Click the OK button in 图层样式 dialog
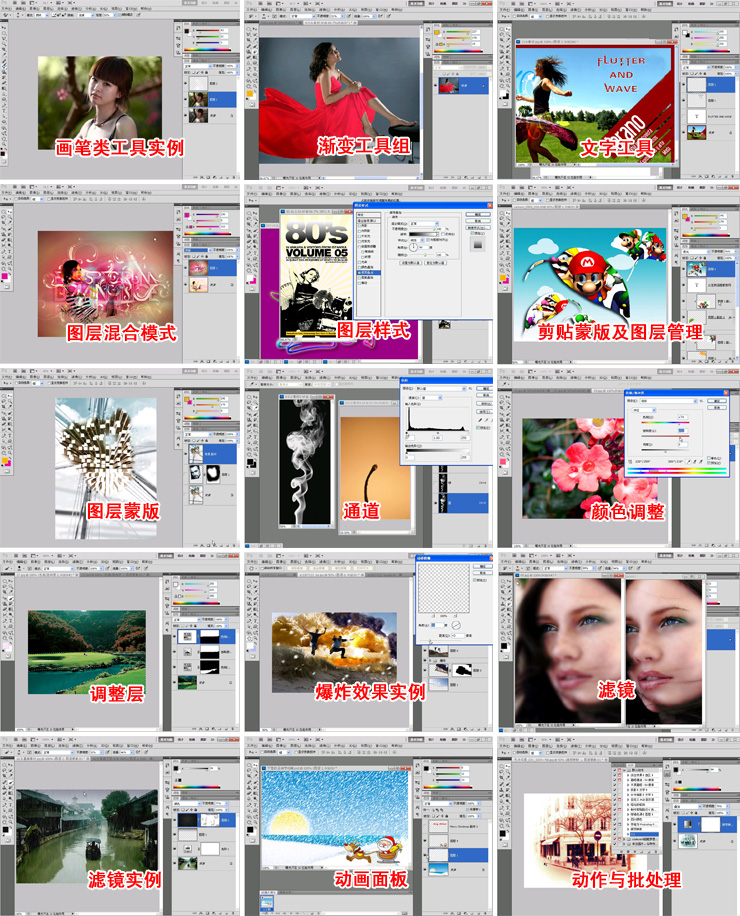Viewport: 740px width, 916px height. pos(478,214)
